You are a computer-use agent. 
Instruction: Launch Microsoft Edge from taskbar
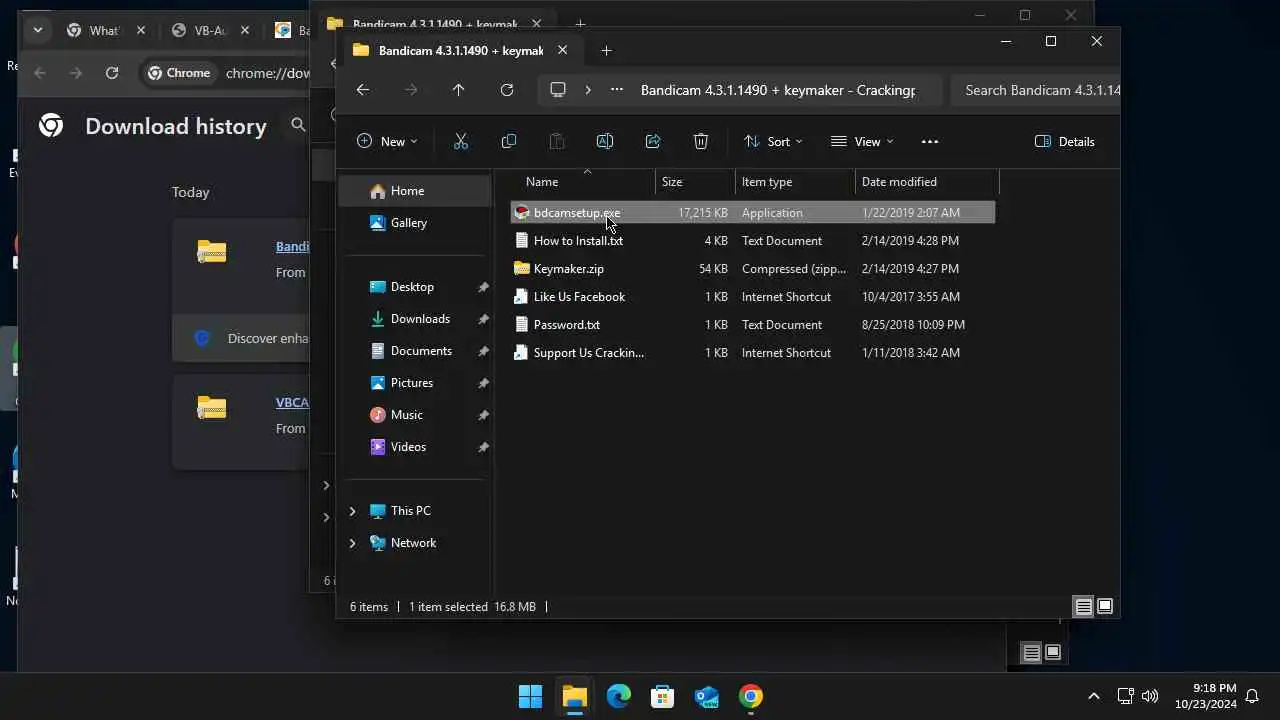point(618,696)
